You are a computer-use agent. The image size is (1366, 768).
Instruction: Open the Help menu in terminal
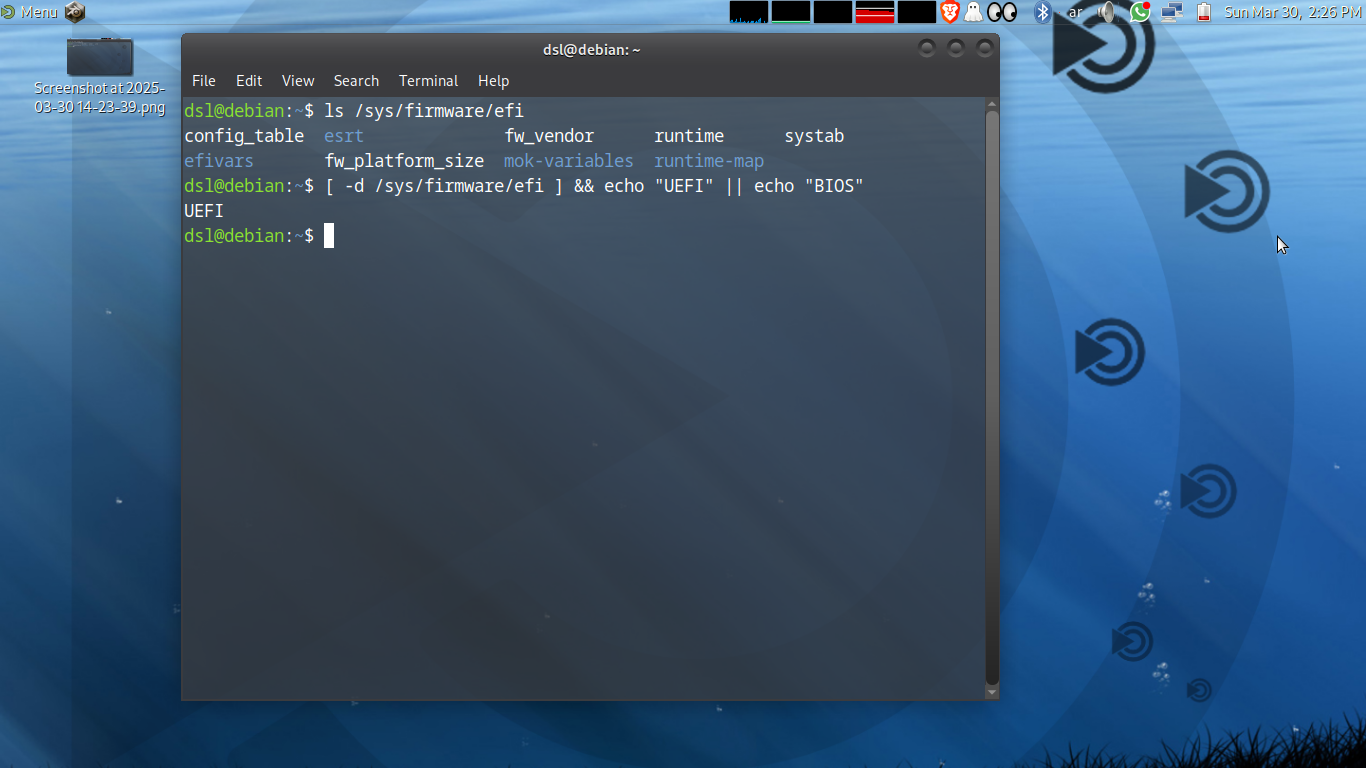pos(493,81)
